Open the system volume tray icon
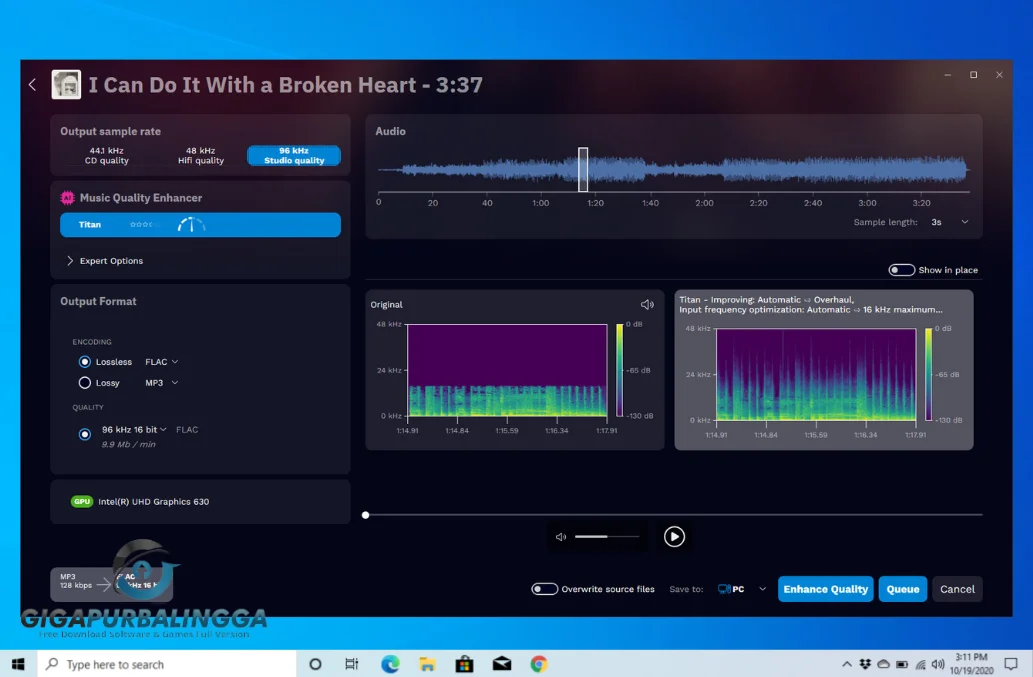Screen dimensions: 1033x677 (938, 664)
